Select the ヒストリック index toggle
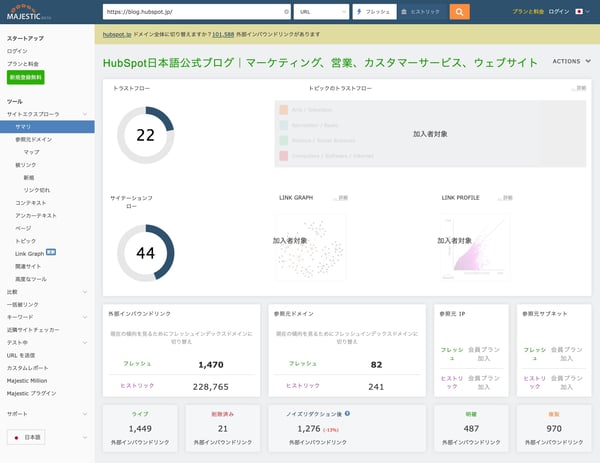The image size is (600, 463). [x=420, y=12]
